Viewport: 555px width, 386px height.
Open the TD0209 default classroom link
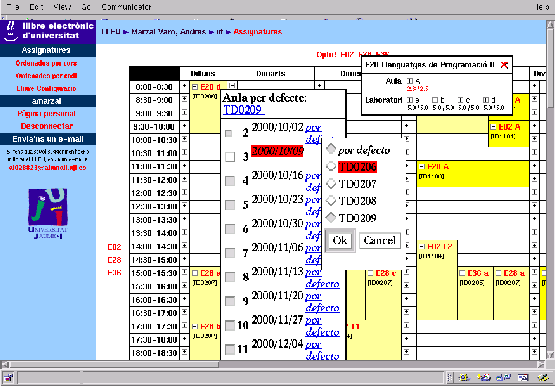[x=244, y=110]
